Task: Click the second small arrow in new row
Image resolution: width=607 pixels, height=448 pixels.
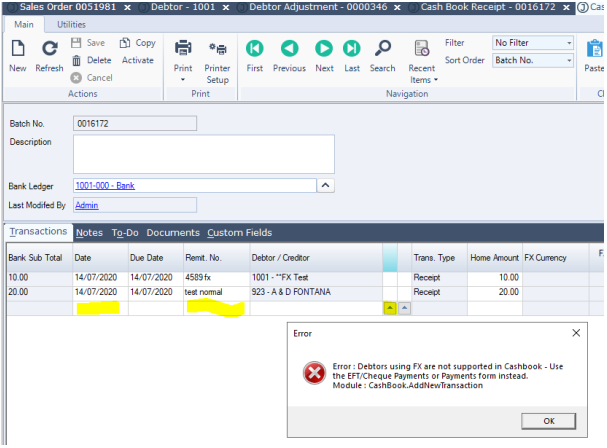Action: click(405, 308)
